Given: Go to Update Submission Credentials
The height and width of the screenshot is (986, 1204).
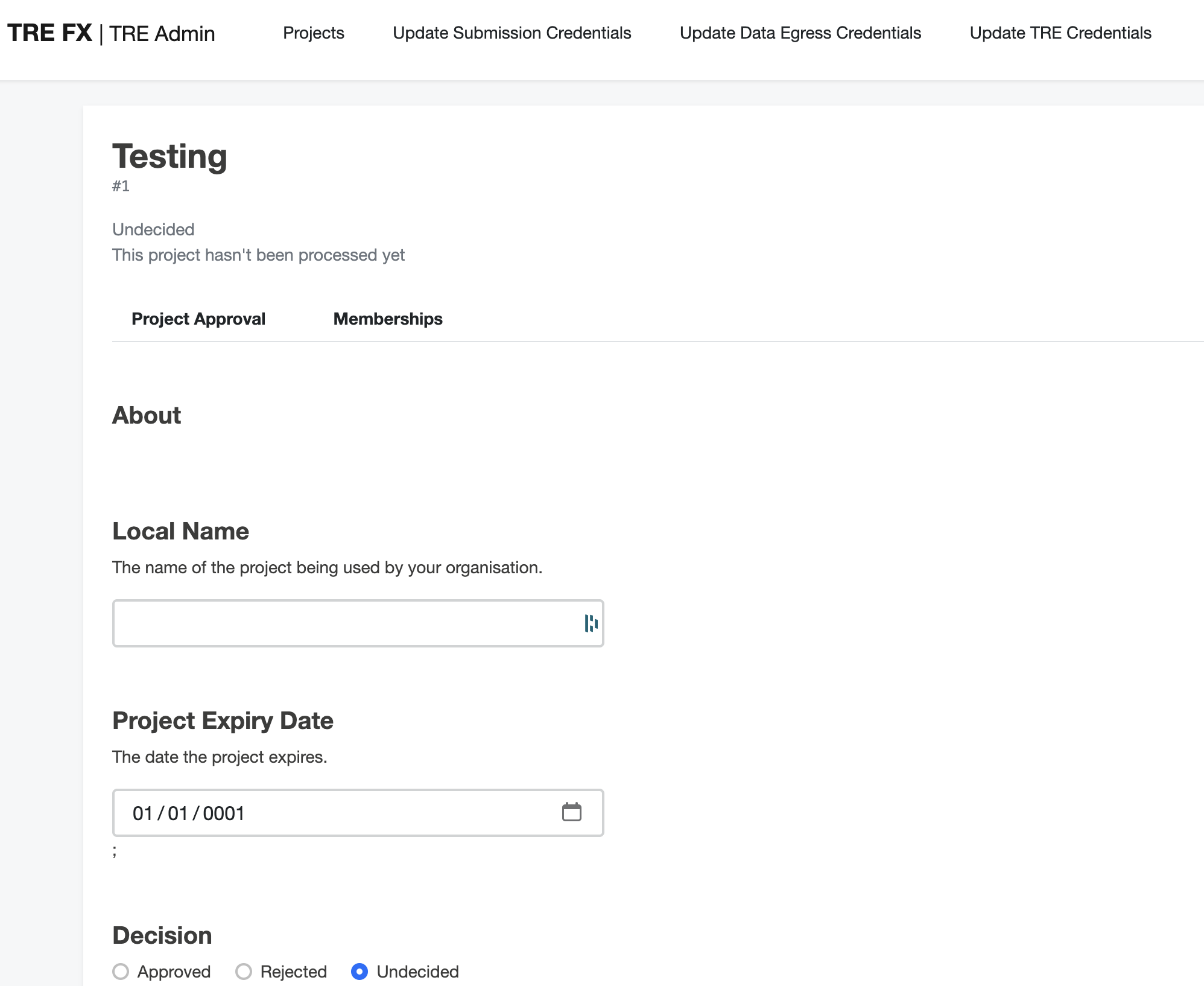Looking at the screenshot, I should coord(512,33).
